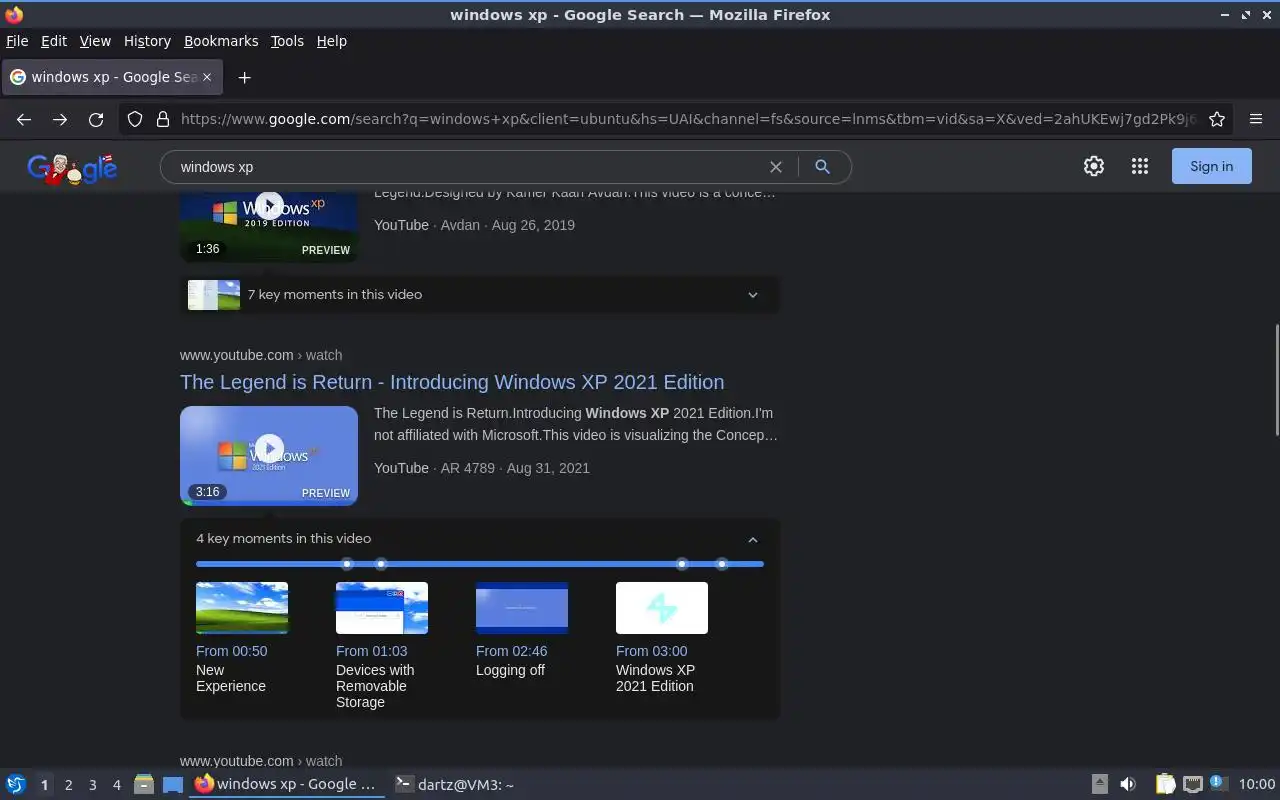Select the windows xp Google Search tab

point(110,77)
